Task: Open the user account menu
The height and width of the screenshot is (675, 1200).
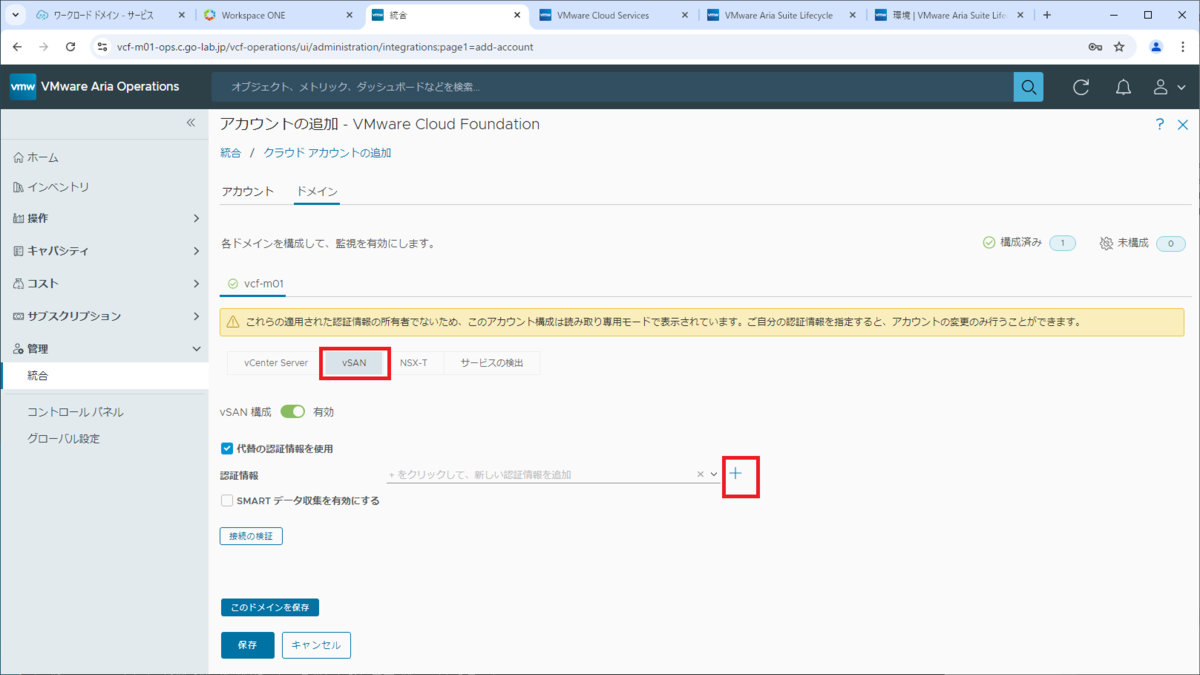Action: pyautogui.click(x=1168, y=87)
